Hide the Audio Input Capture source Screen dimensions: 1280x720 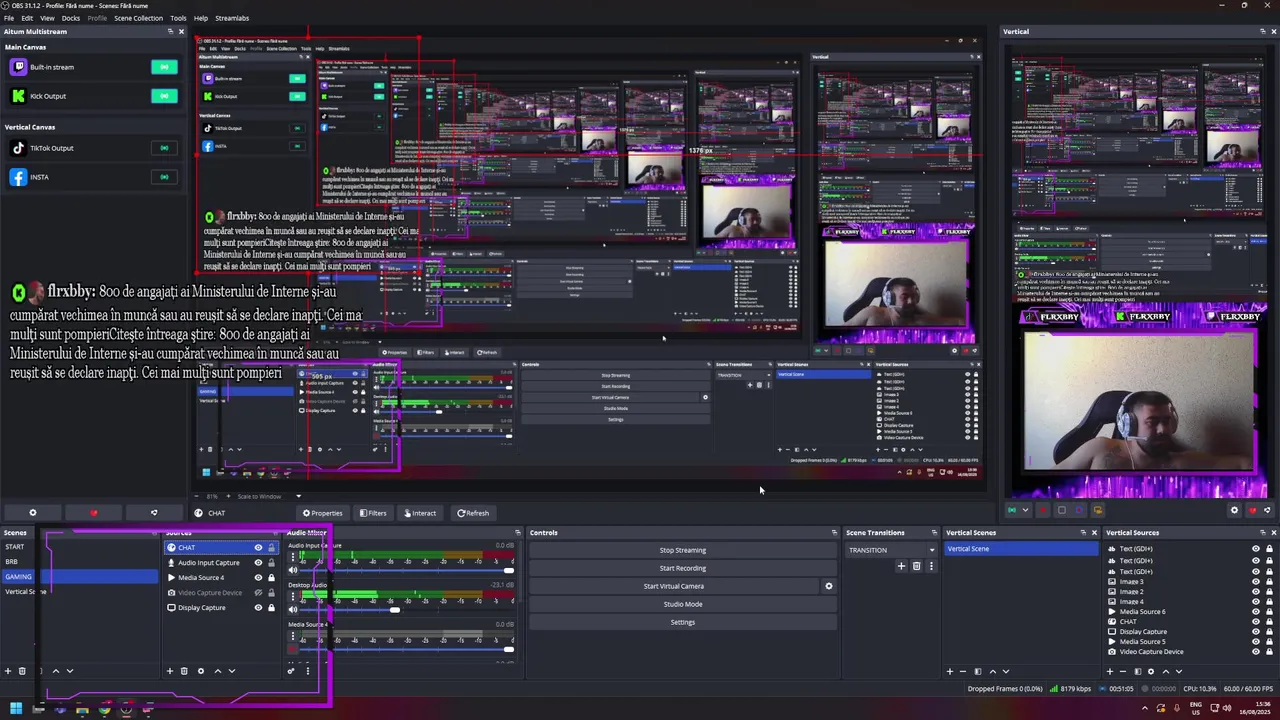pos(258,563)
